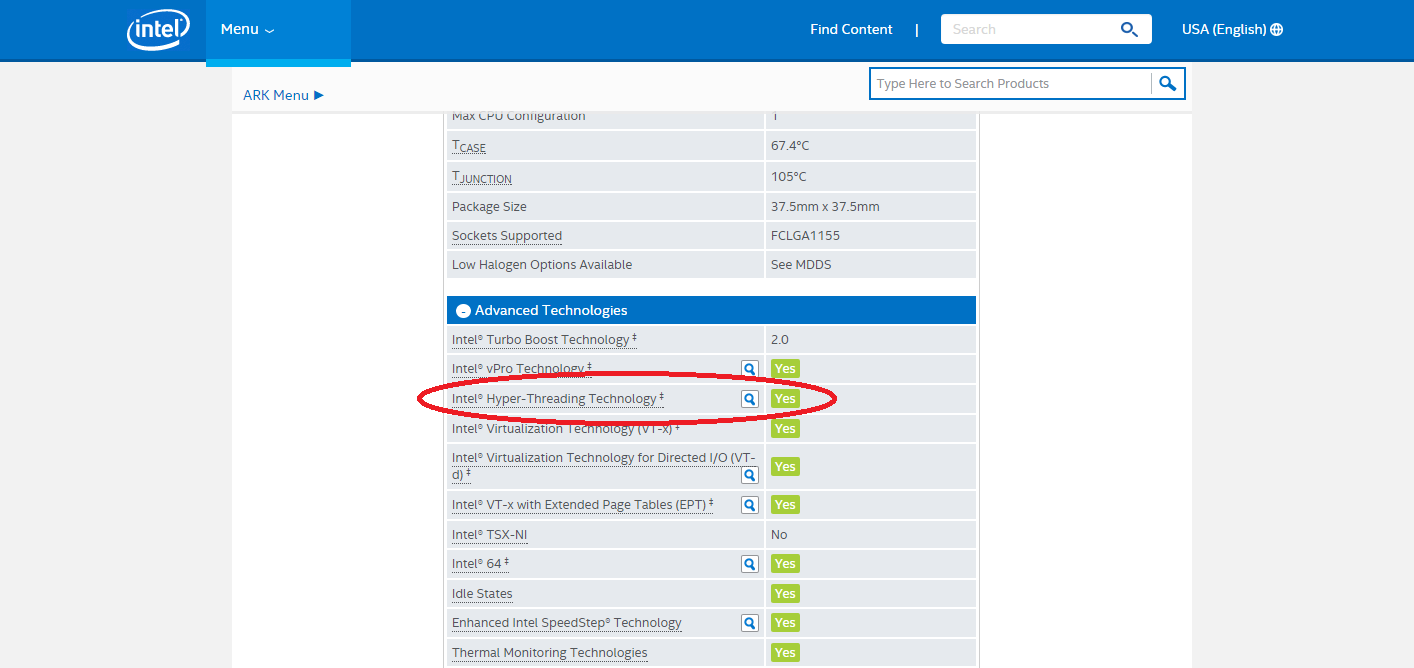Click Yes badge for EPT
The height and width of the screenshot is (668, 1414).
coord(785,505)
